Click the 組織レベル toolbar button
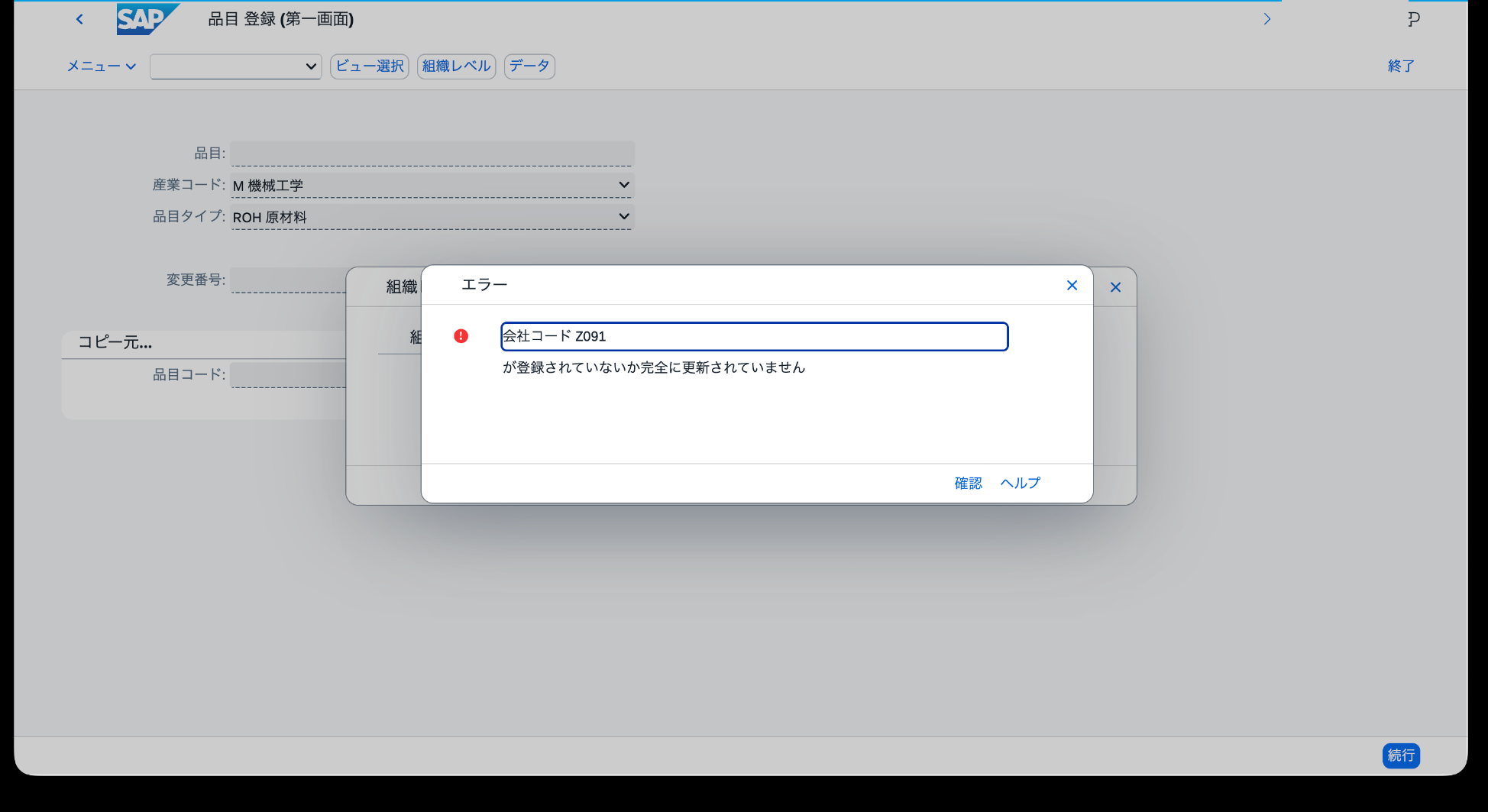The width and height of the screenshot is (1488, 812). point(457,66)
